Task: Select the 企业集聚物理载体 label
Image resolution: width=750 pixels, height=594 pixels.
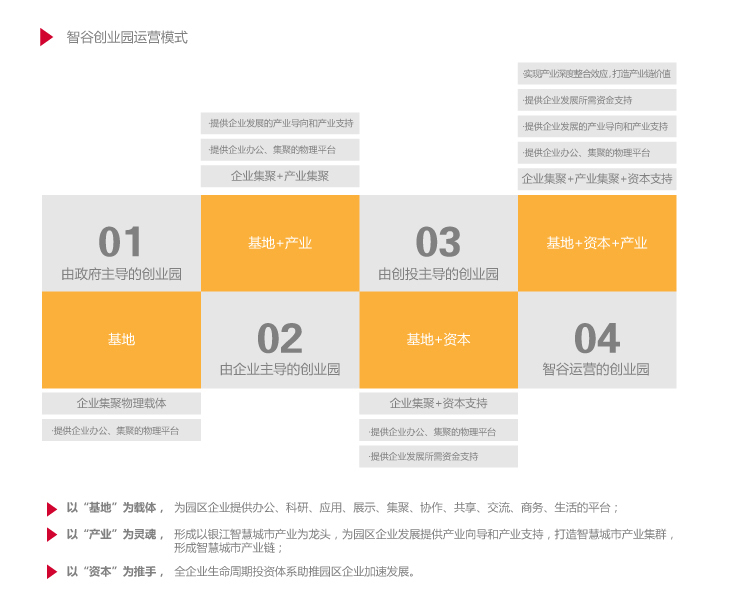Action: pos(121,404)
